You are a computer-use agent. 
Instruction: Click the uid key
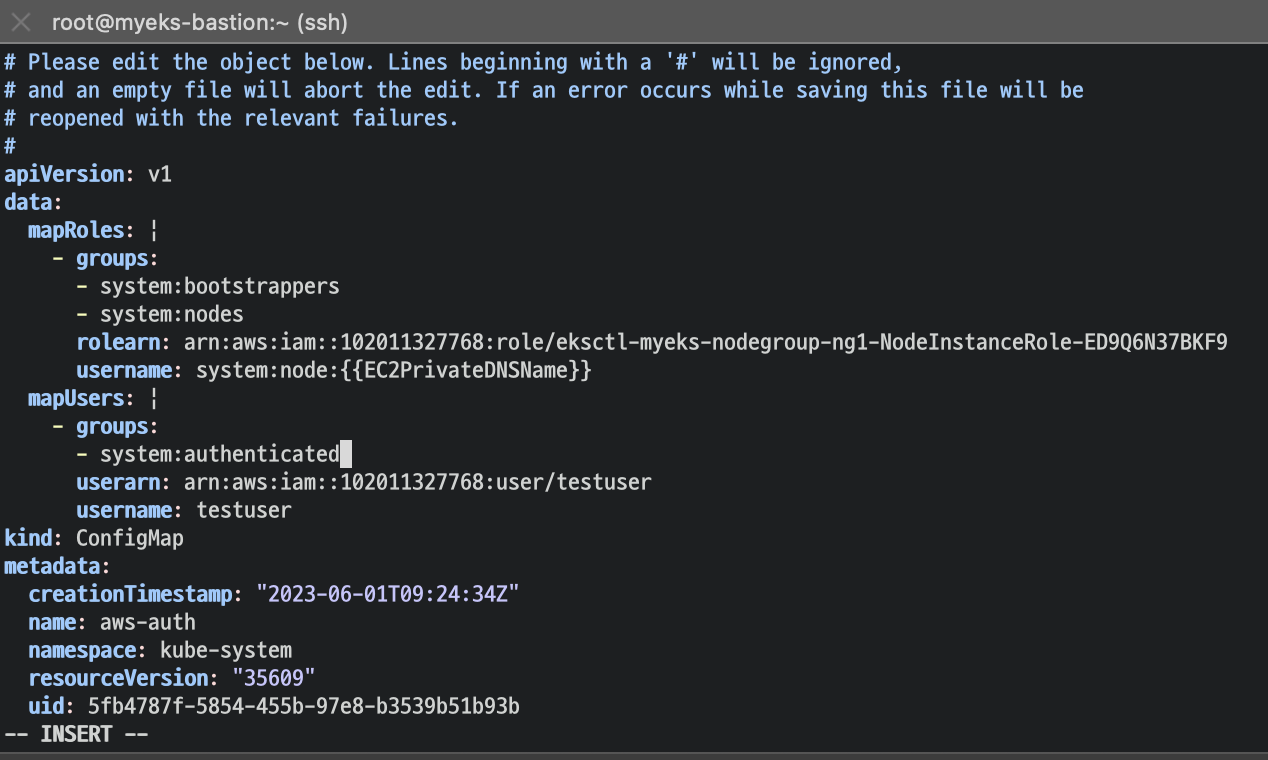click(46, 706)
